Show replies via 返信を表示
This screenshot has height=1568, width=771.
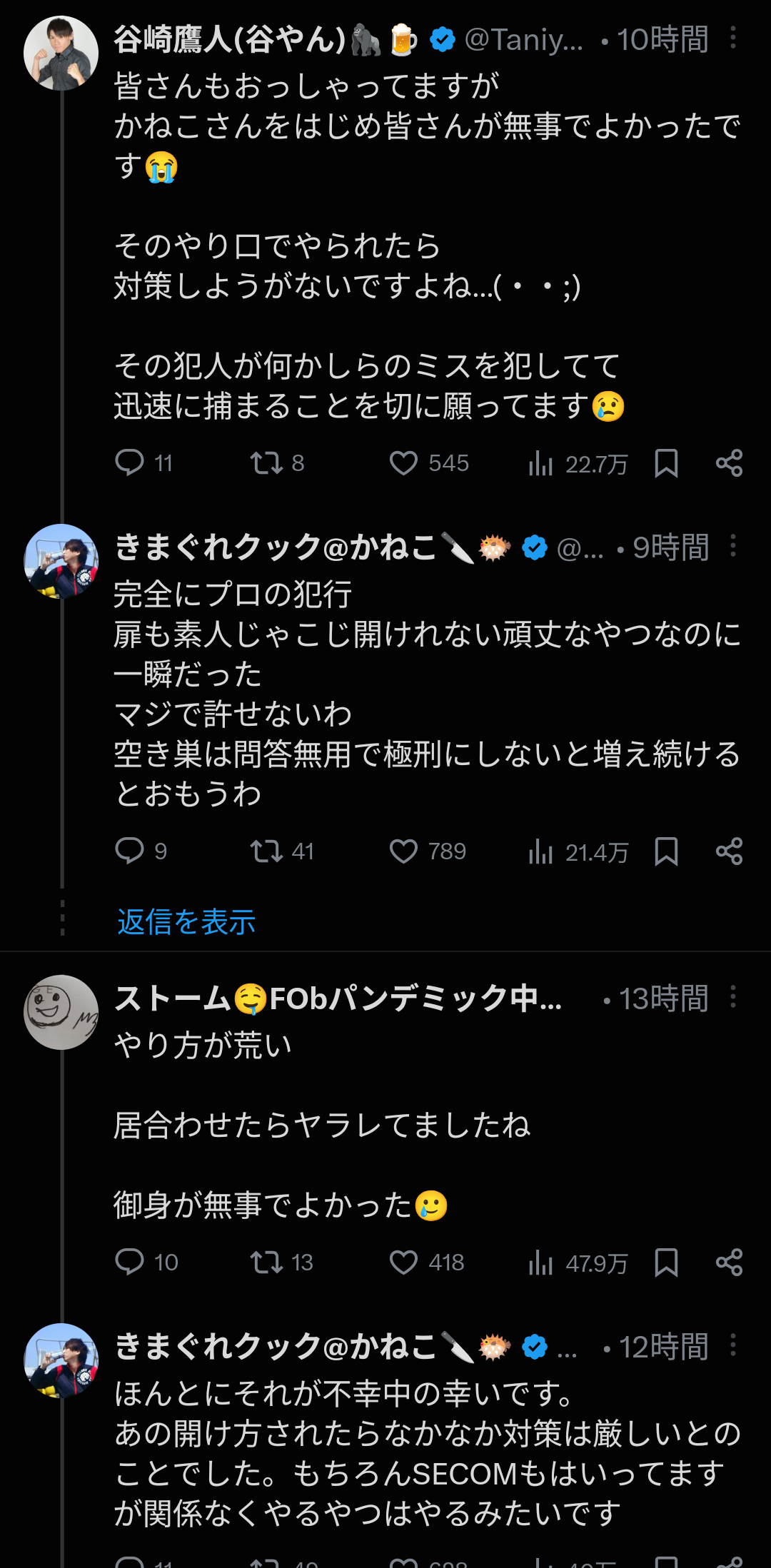tap(186, 921)
